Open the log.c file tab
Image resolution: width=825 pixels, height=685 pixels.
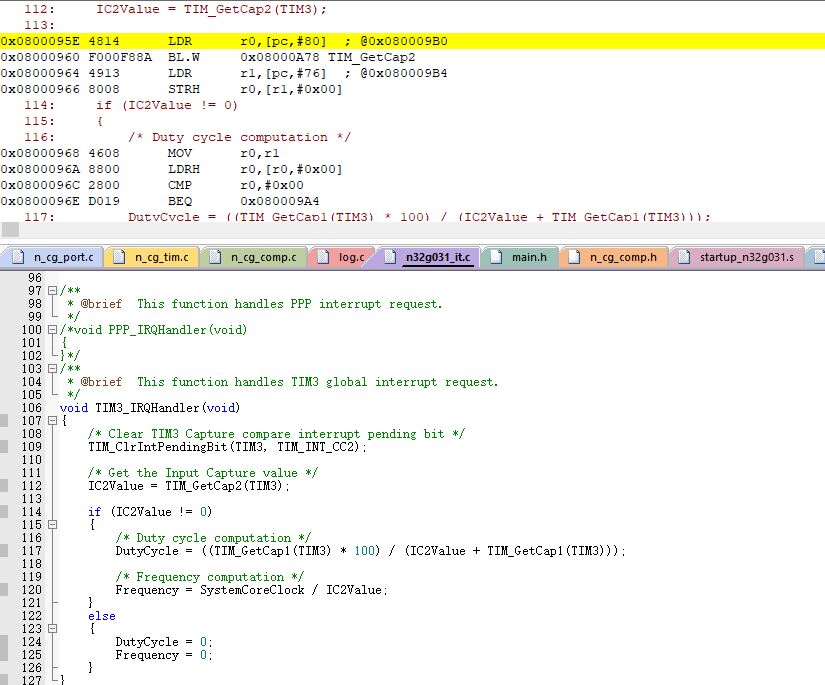click(x=342, y=257)
